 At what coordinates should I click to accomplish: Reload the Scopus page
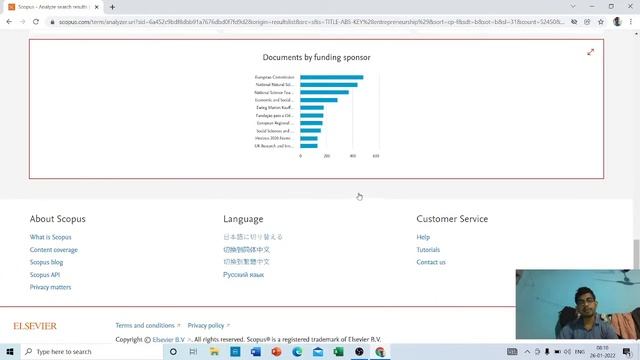[36, 22]
